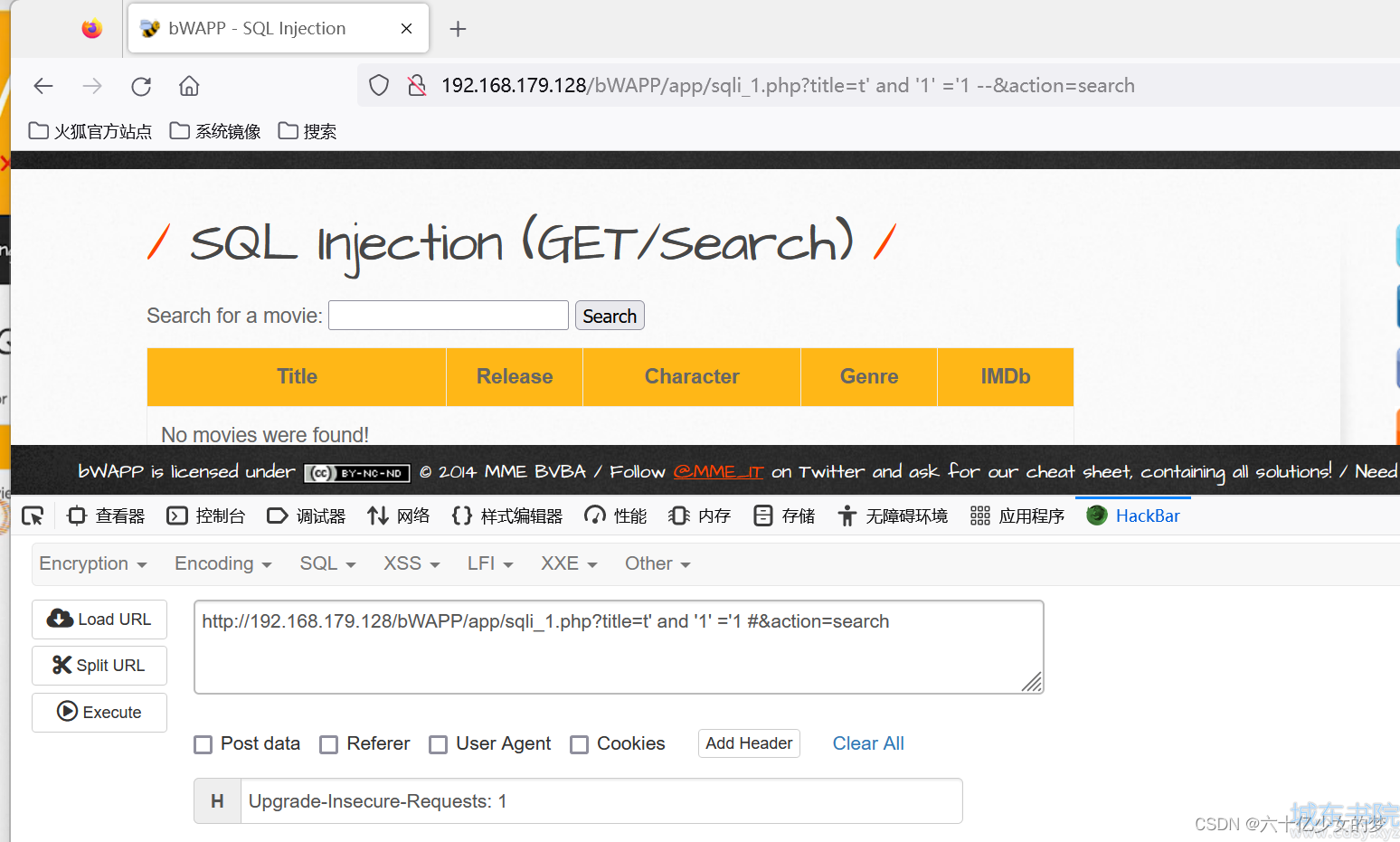The image size is (1400, 842).
Task: Expand the Encoding dropdown menu
Action: [x=222, y=563]
